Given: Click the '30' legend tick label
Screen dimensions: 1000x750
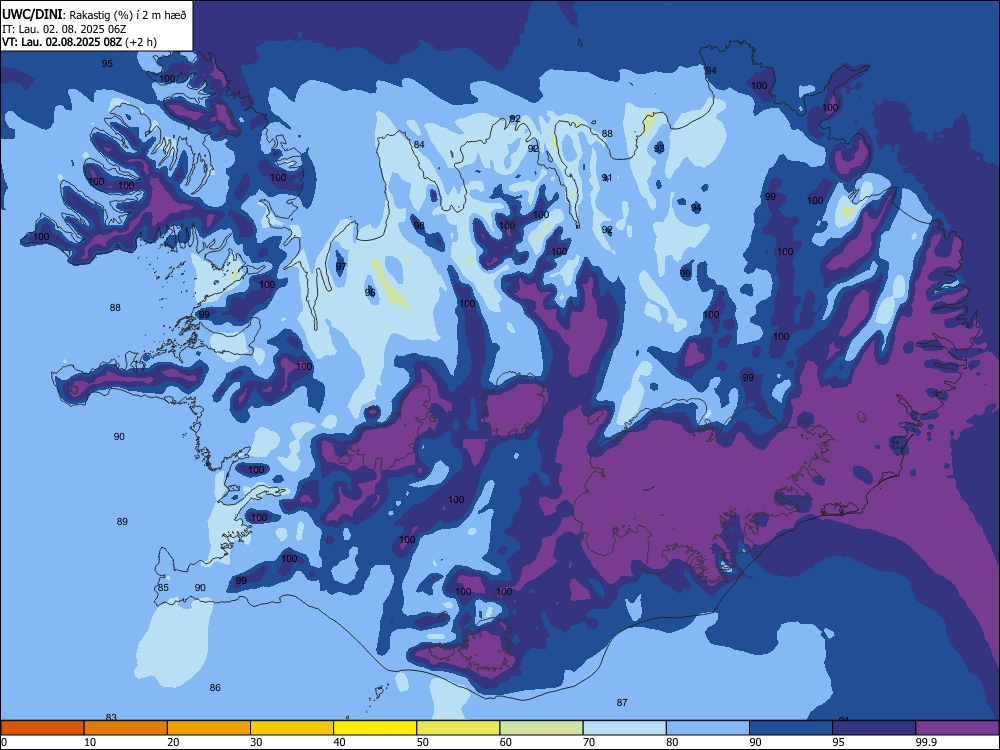Looking at the screenshot, I should [256, 742].
